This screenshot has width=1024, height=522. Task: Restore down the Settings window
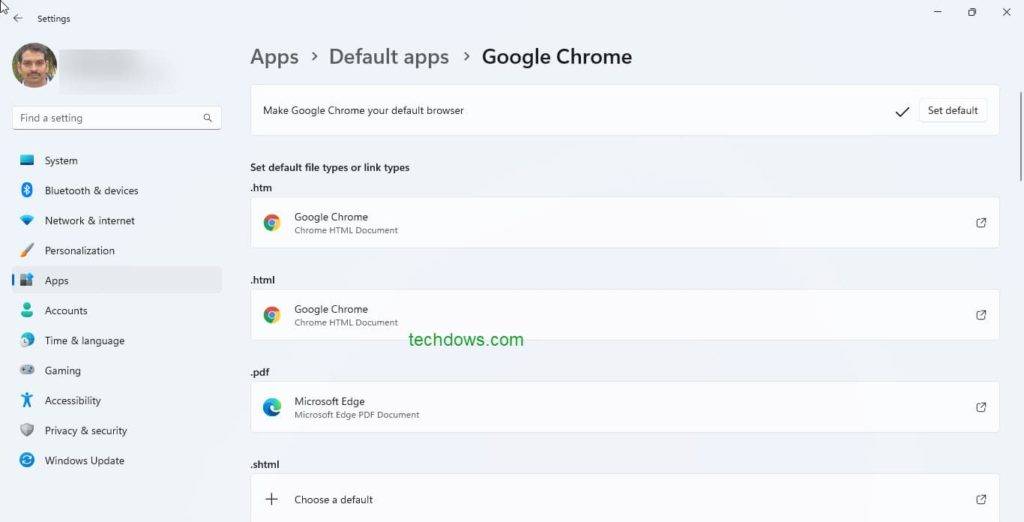point(972,12)
